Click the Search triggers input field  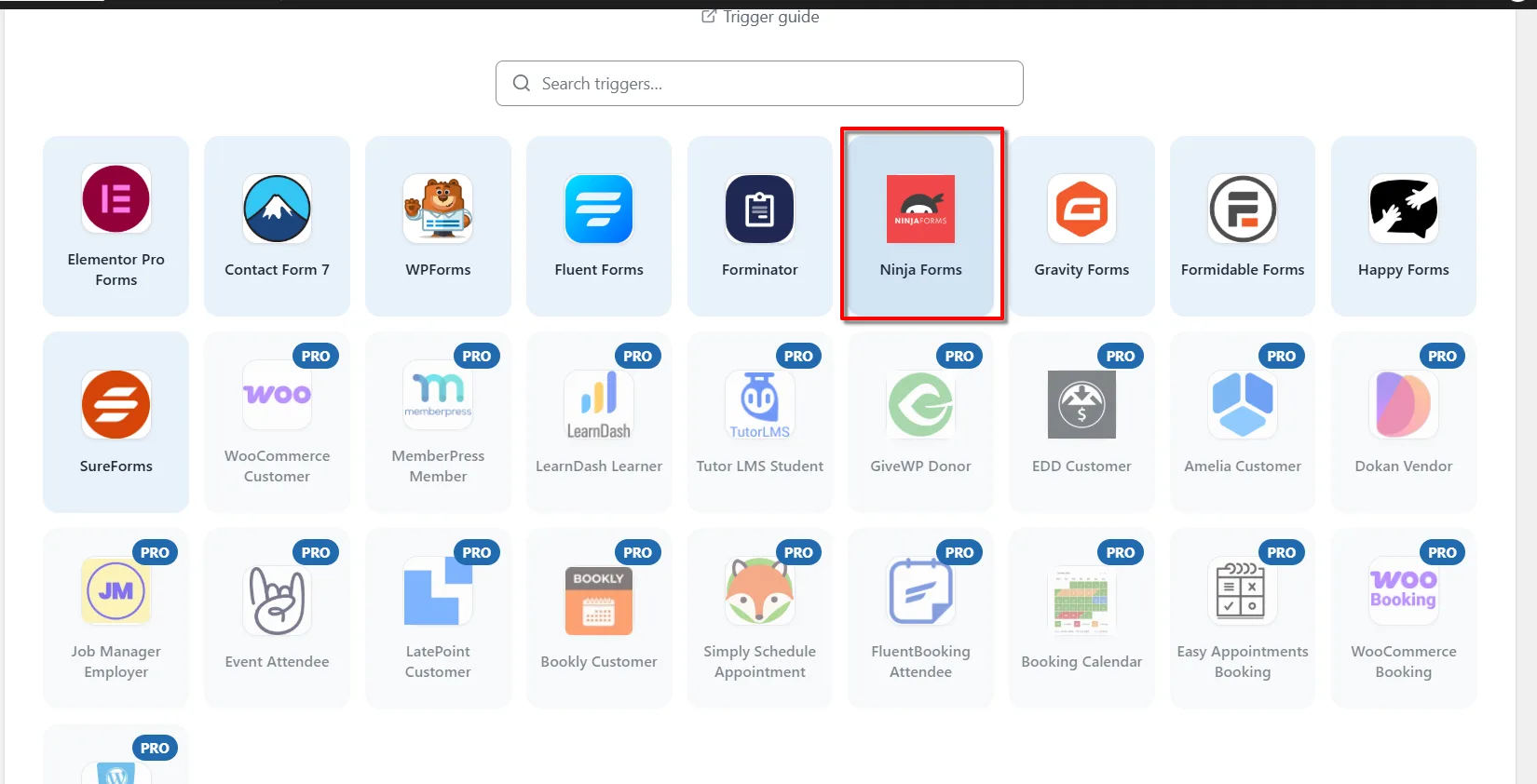pos(759,84)
